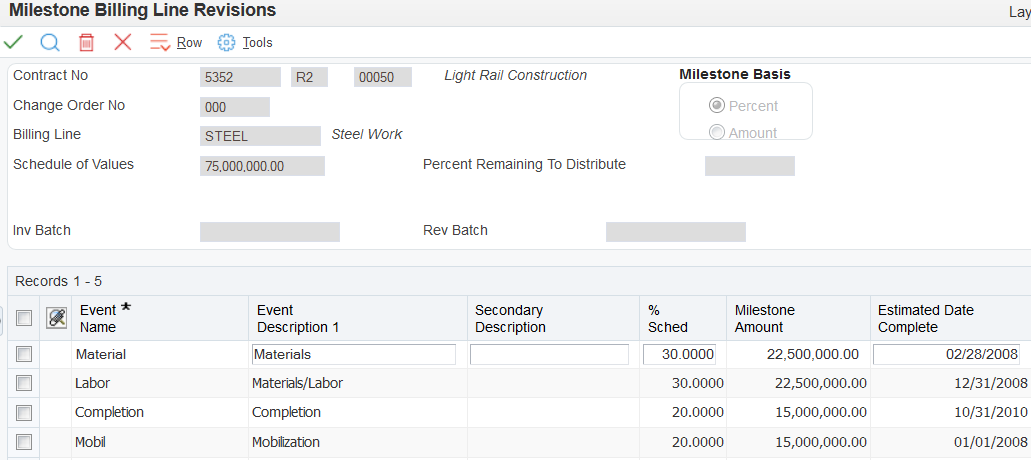1031x460 pixels.
Task: Click the red Delete trash icon
Action: click(87, 42)
